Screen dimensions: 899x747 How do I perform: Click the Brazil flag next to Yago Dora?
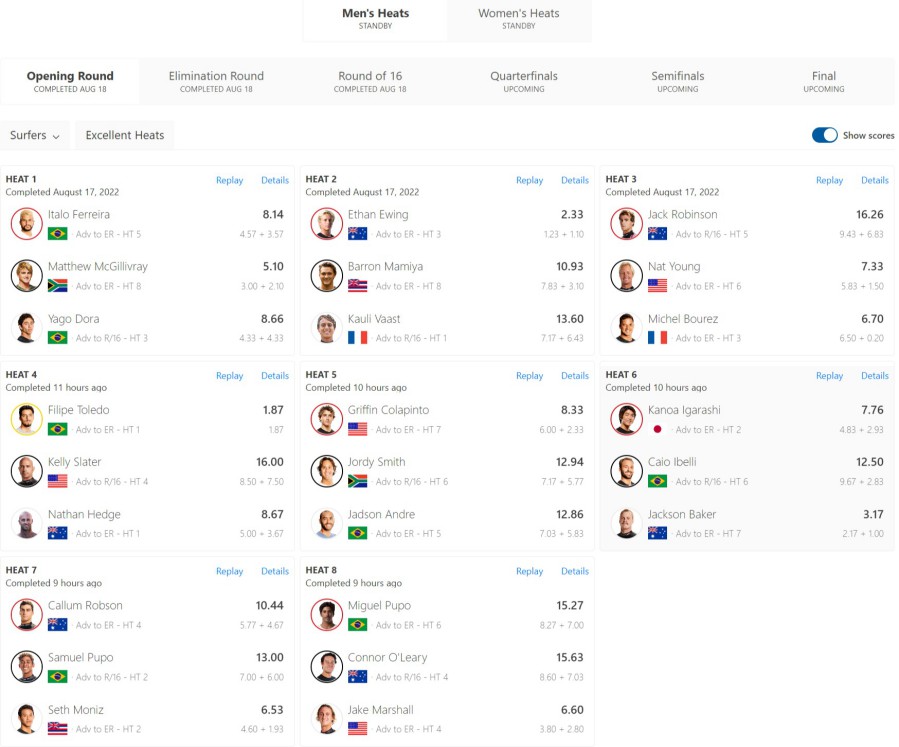point(57,338)
